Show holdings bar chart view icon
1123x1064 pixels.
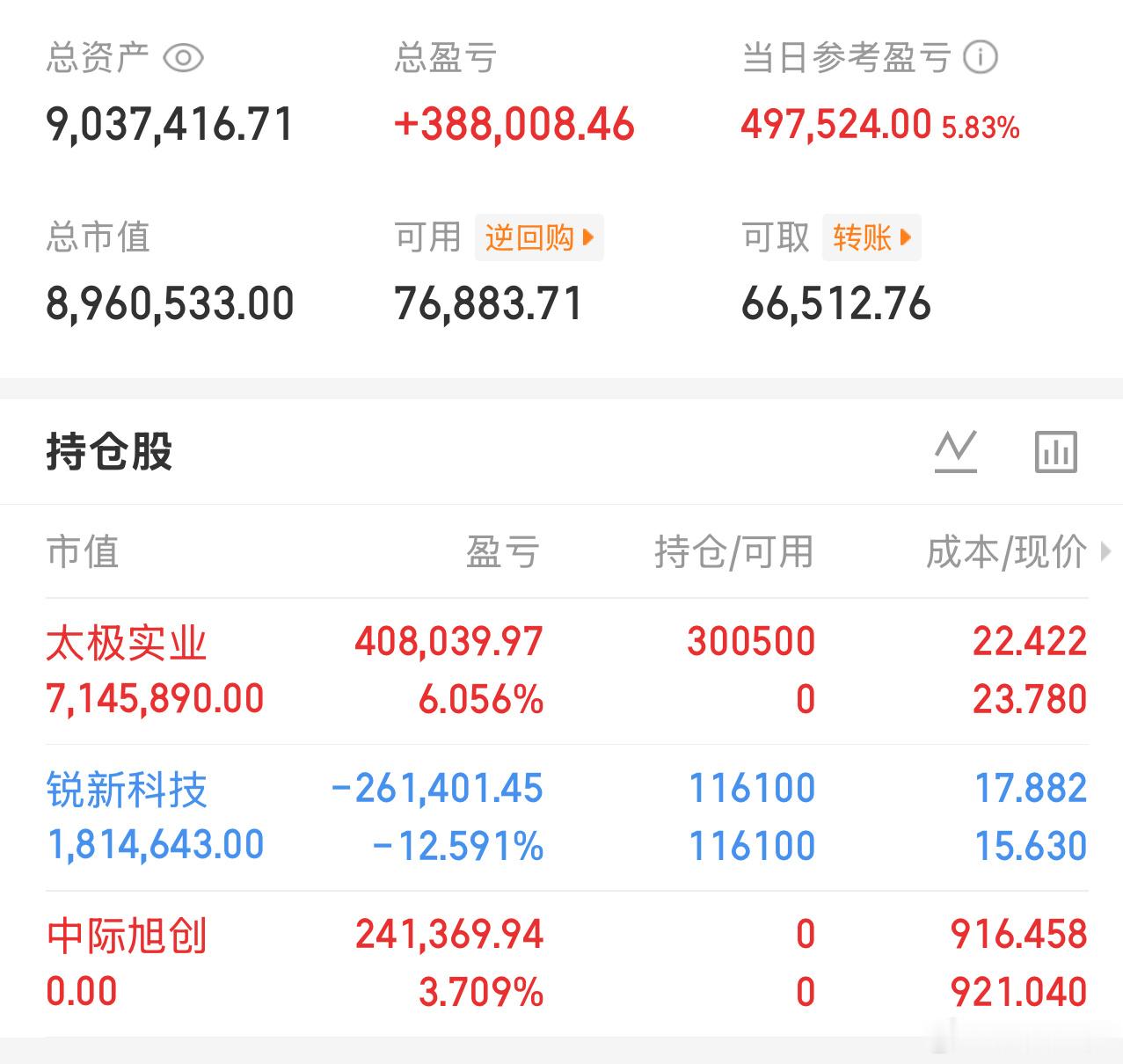(x=1056, y=452)
